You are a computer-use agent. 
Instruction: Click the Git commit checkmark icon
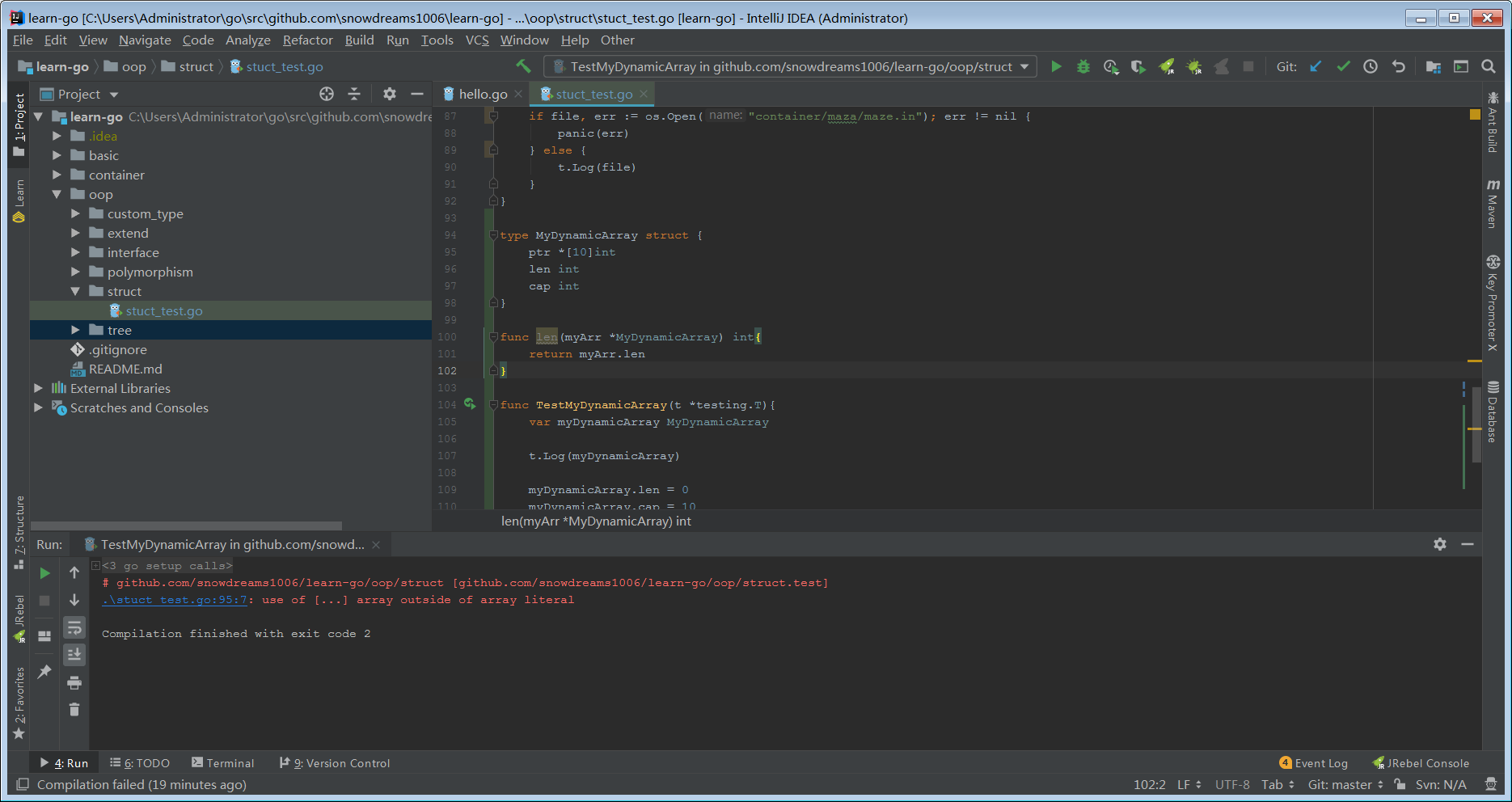click(x=1343, y=66)
